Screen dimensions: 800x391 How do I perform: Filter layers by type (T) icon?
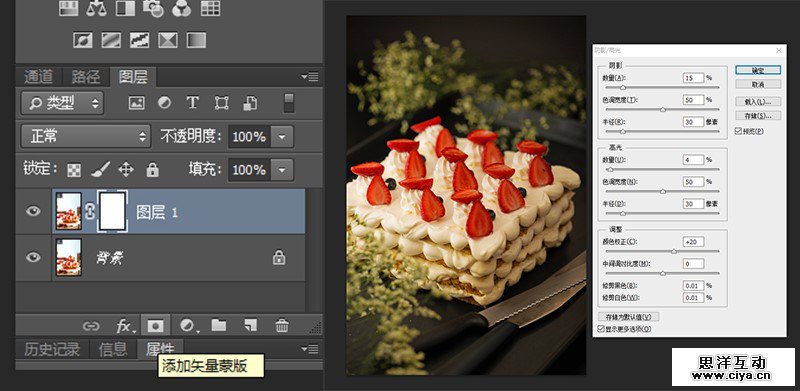[x=192, y=103]
